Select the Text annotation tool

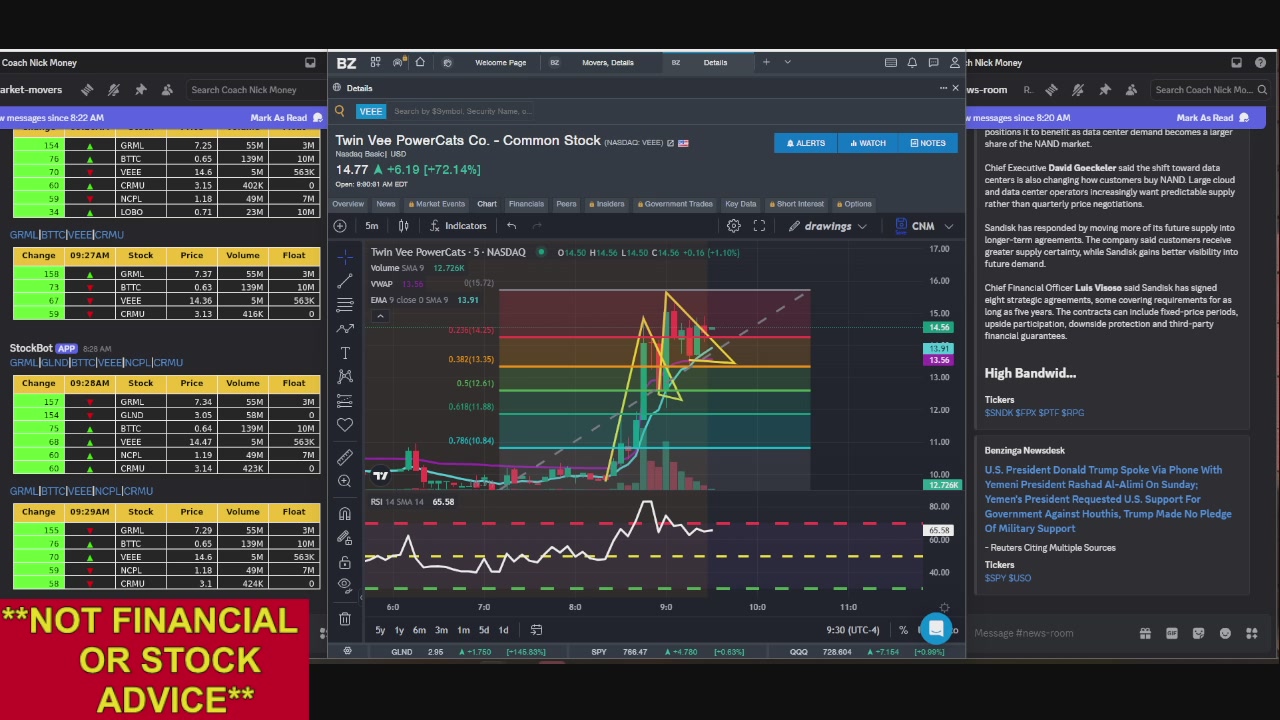pyautogui.click(x=345, y=353)
